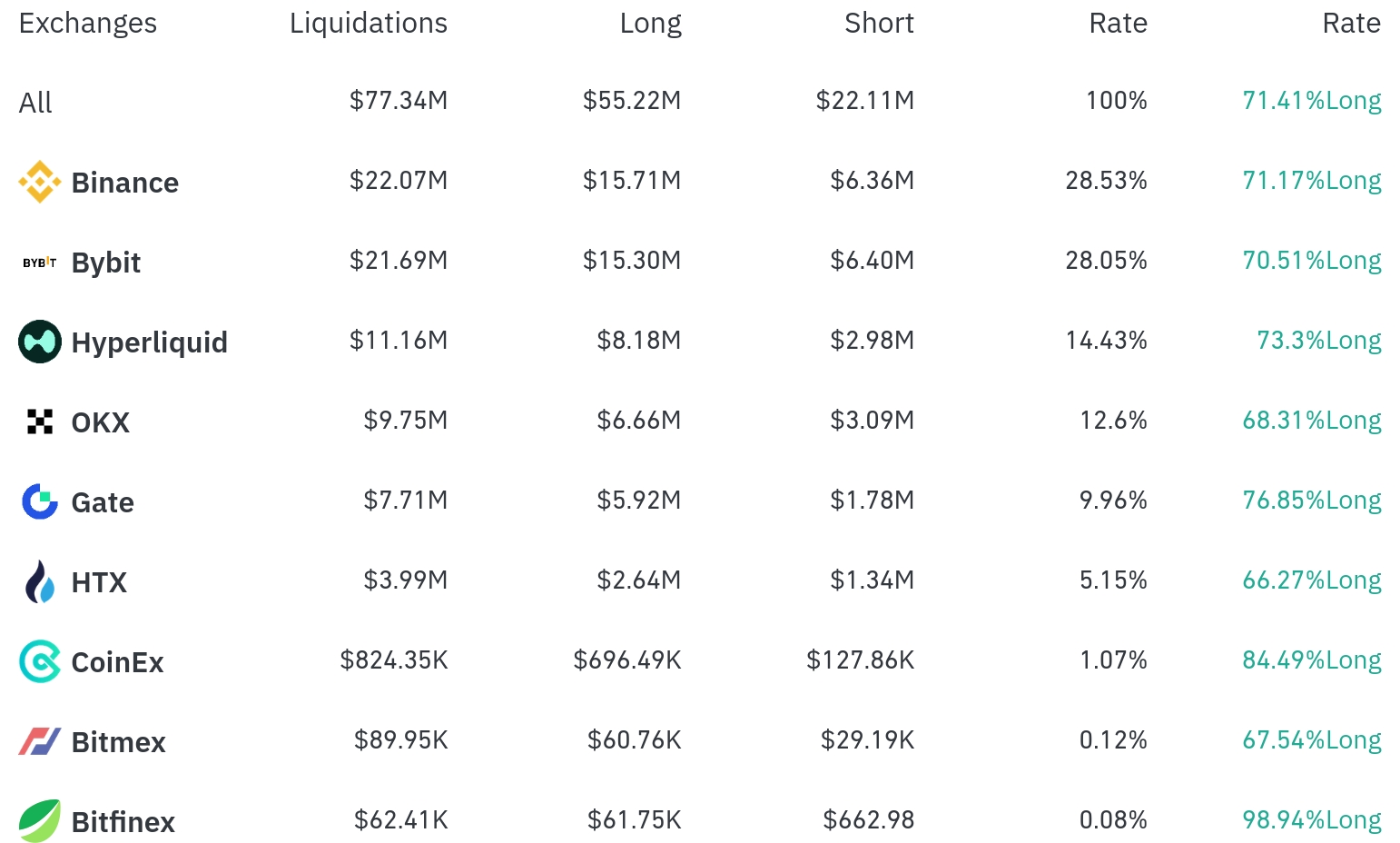This screenshot has height=843, width=1400.
Task: Open the Hyperliquid exchange name link
Action: (150, 342)
